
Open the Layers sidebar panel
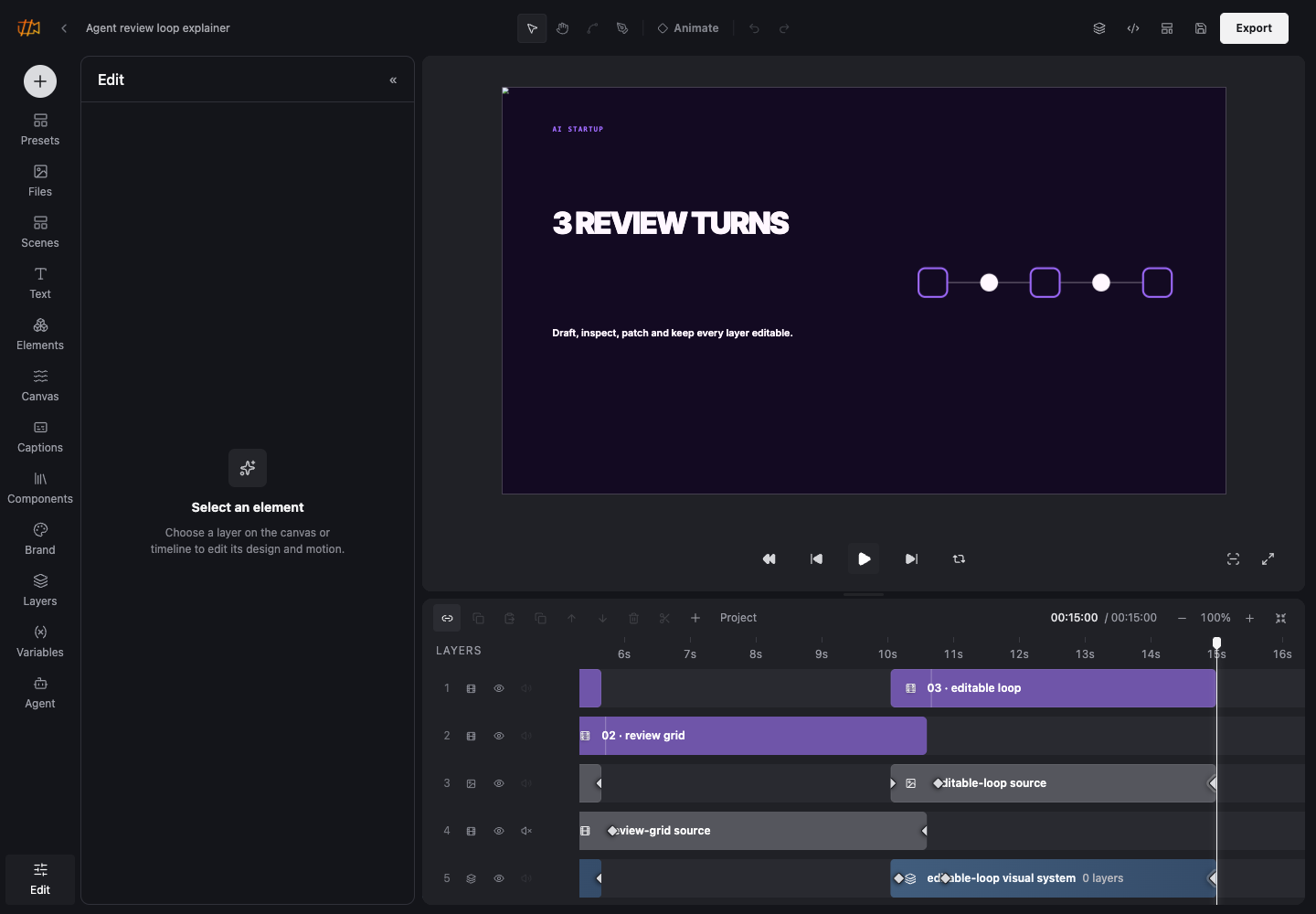(40, 590)
